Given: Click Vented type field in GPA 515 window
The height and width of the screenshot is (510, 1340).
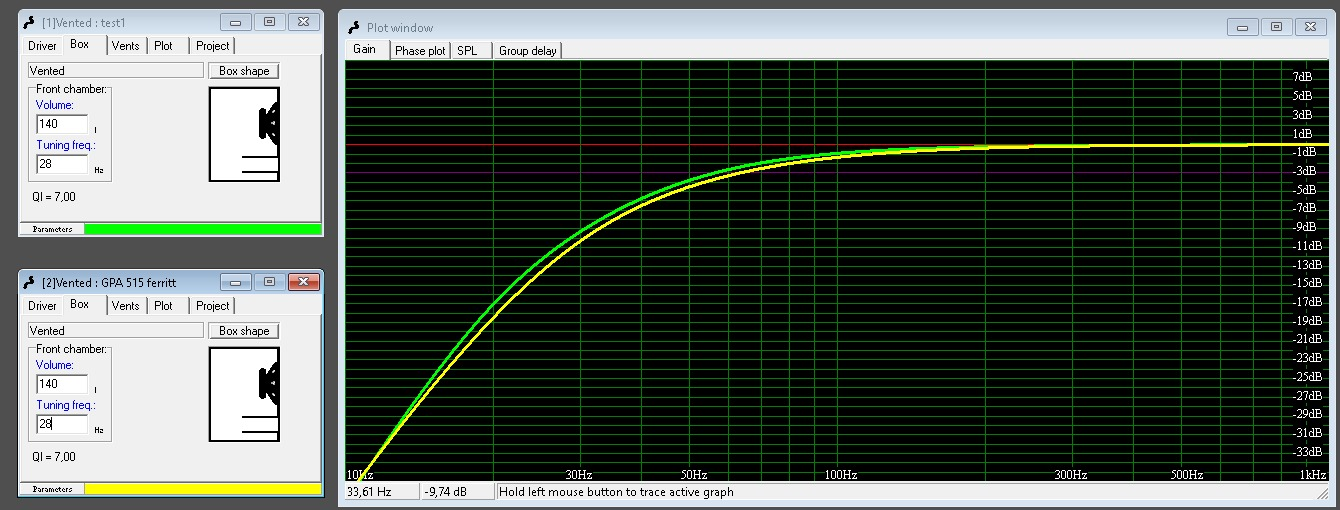Looking at the screenshot, I should pos(116,331).
